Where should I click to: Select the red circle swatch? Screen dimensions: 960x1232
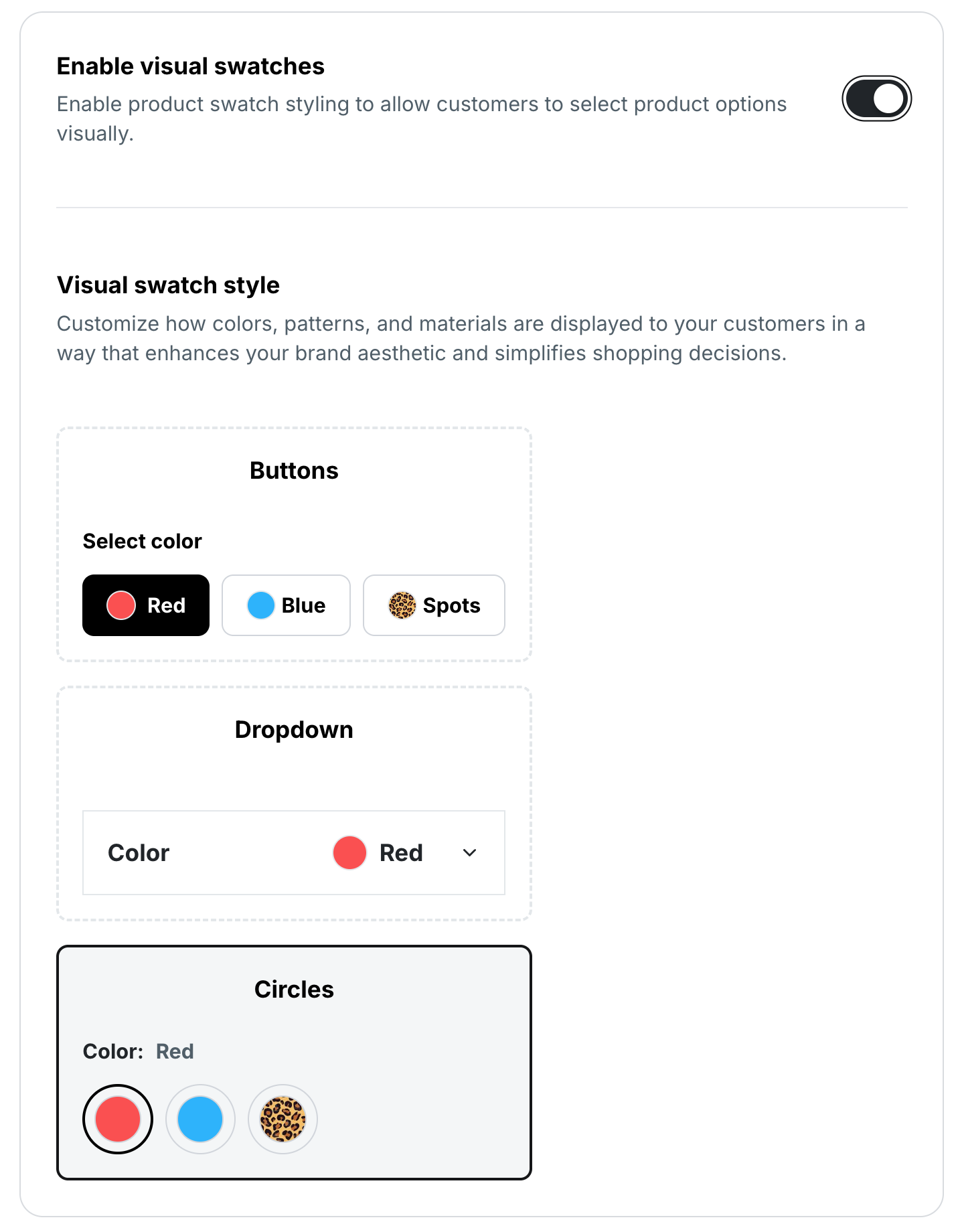(118, 1119)
